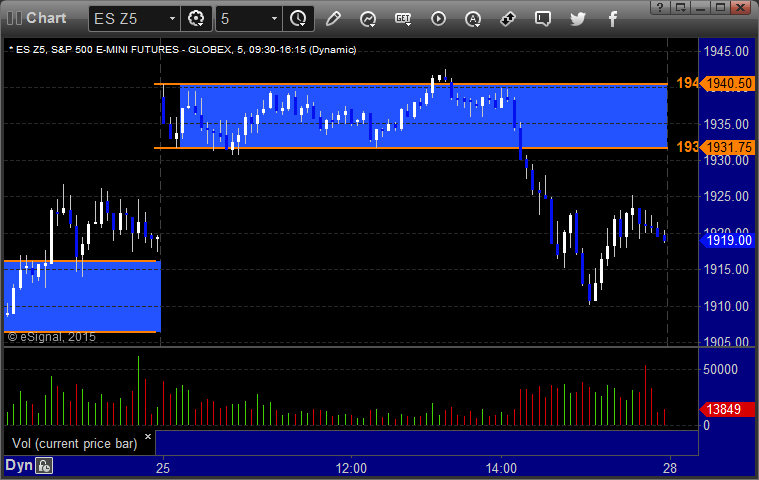This screenshot has height=480, width=759.
Task: Click the lock icon beside Dyn
Action: 44,465
